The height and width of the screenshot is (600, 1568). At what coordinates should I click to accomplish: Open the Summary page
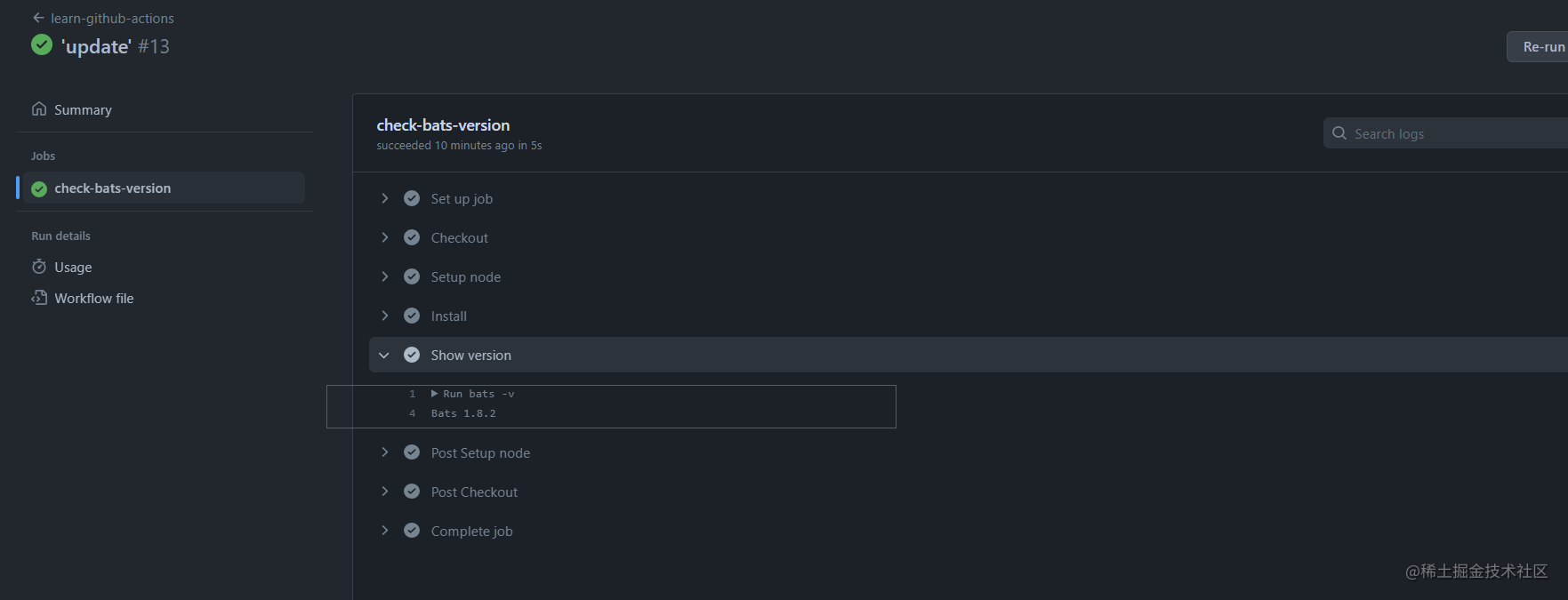click(83, 110)
